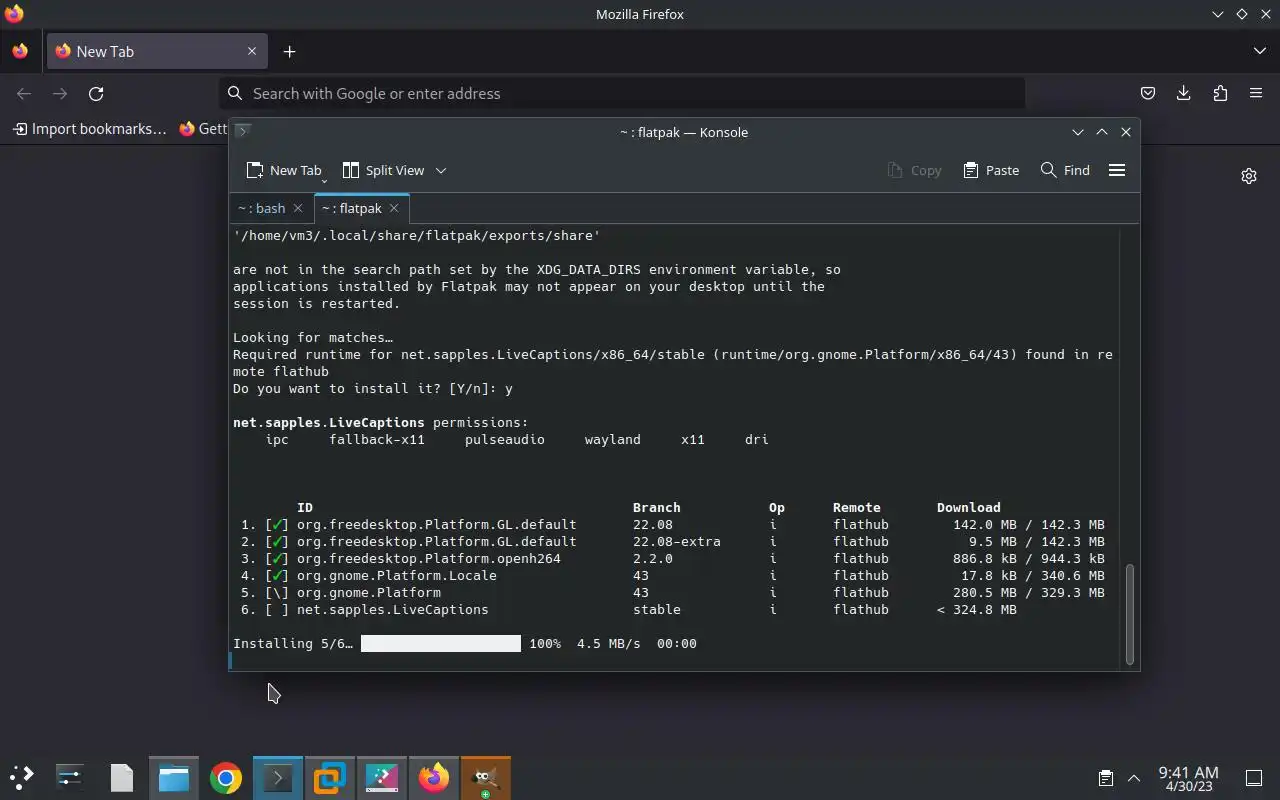Click 'org.gnome.Platform.Locale' row text
1280x800 pixels.
396,575
